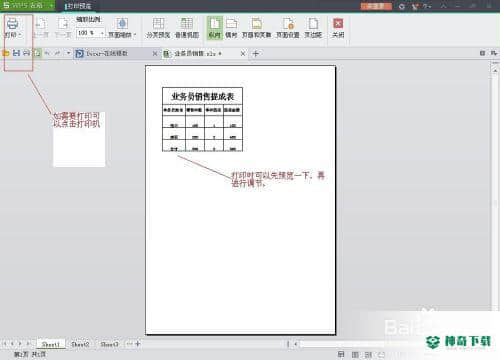Image resolution: width=500 pixels, height=360 pixels.
Task: Click the Page Zoom (页面缩放) icon
Action: pyautogui.click(x=122, y=24)
